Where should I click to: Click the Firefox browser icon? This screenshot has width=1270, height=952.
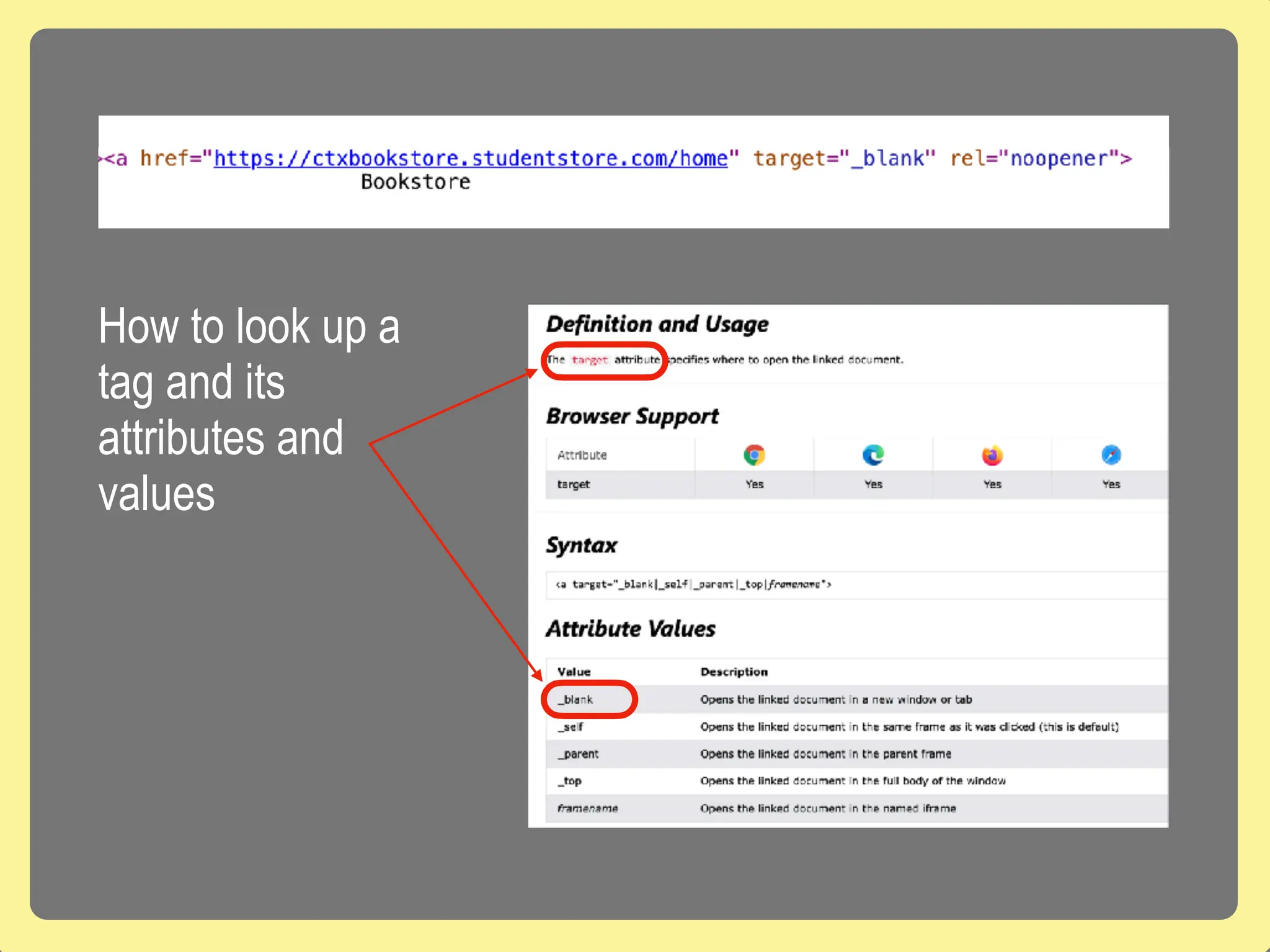992,455
